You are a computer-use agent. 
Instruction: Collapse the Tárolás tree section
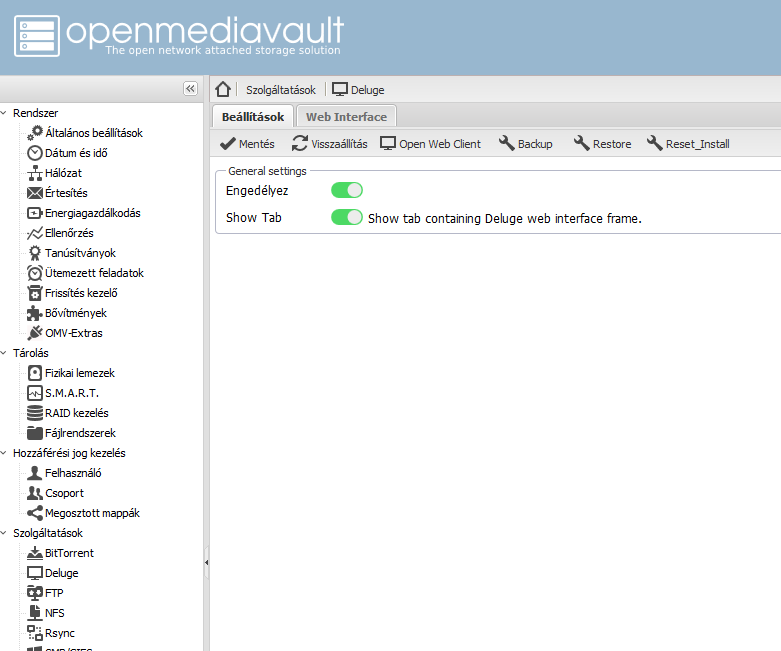[3, 353]
